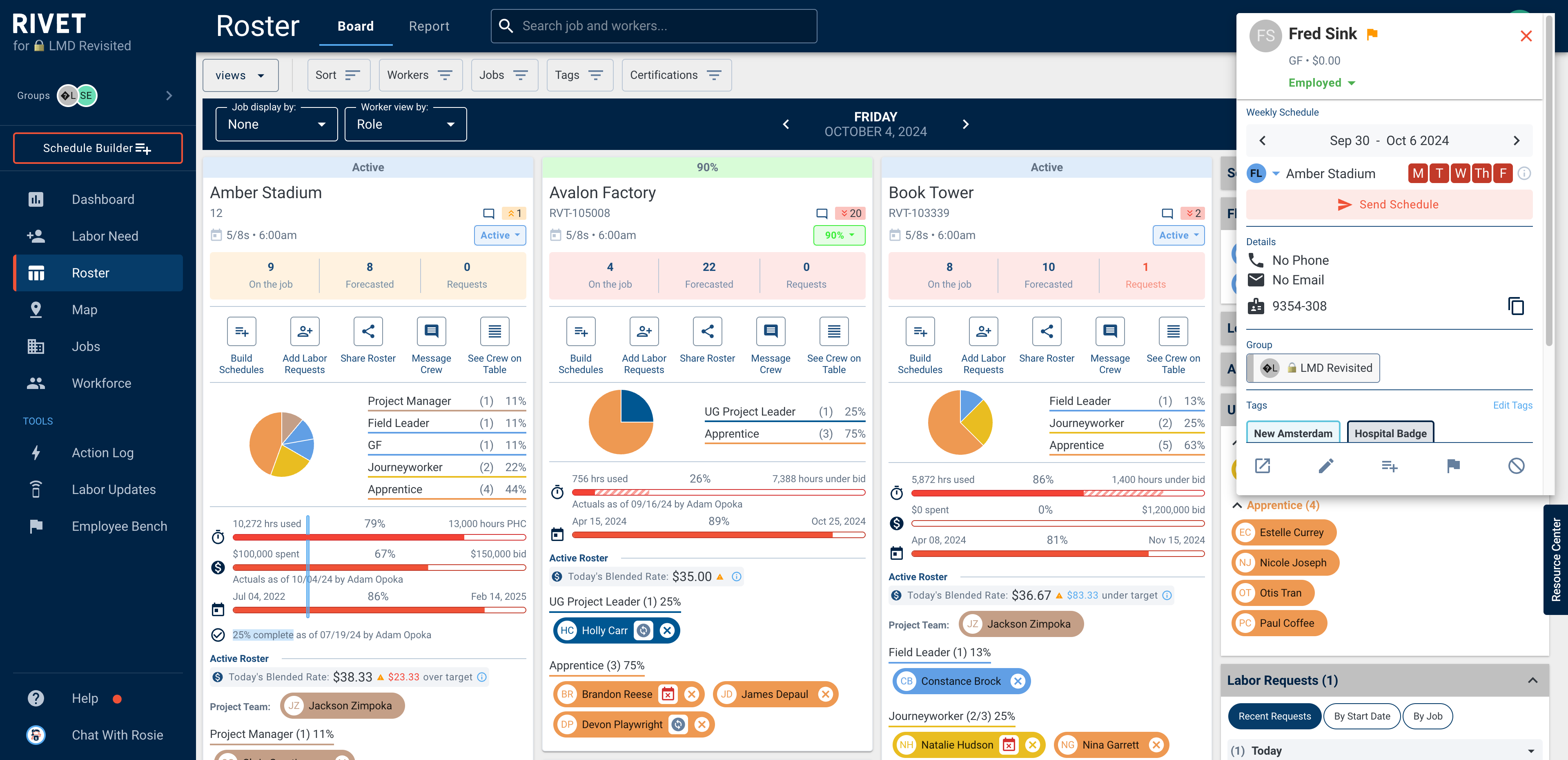This screenshot has height=760, width=1568.
Task: Click Send Schedule button
Action: coord(1388,205)
